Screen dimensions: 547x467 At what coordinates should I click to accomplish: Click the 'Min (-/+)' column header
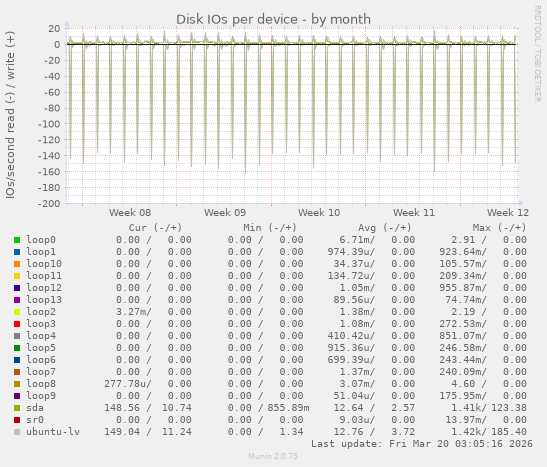click(x=270, y=228)
